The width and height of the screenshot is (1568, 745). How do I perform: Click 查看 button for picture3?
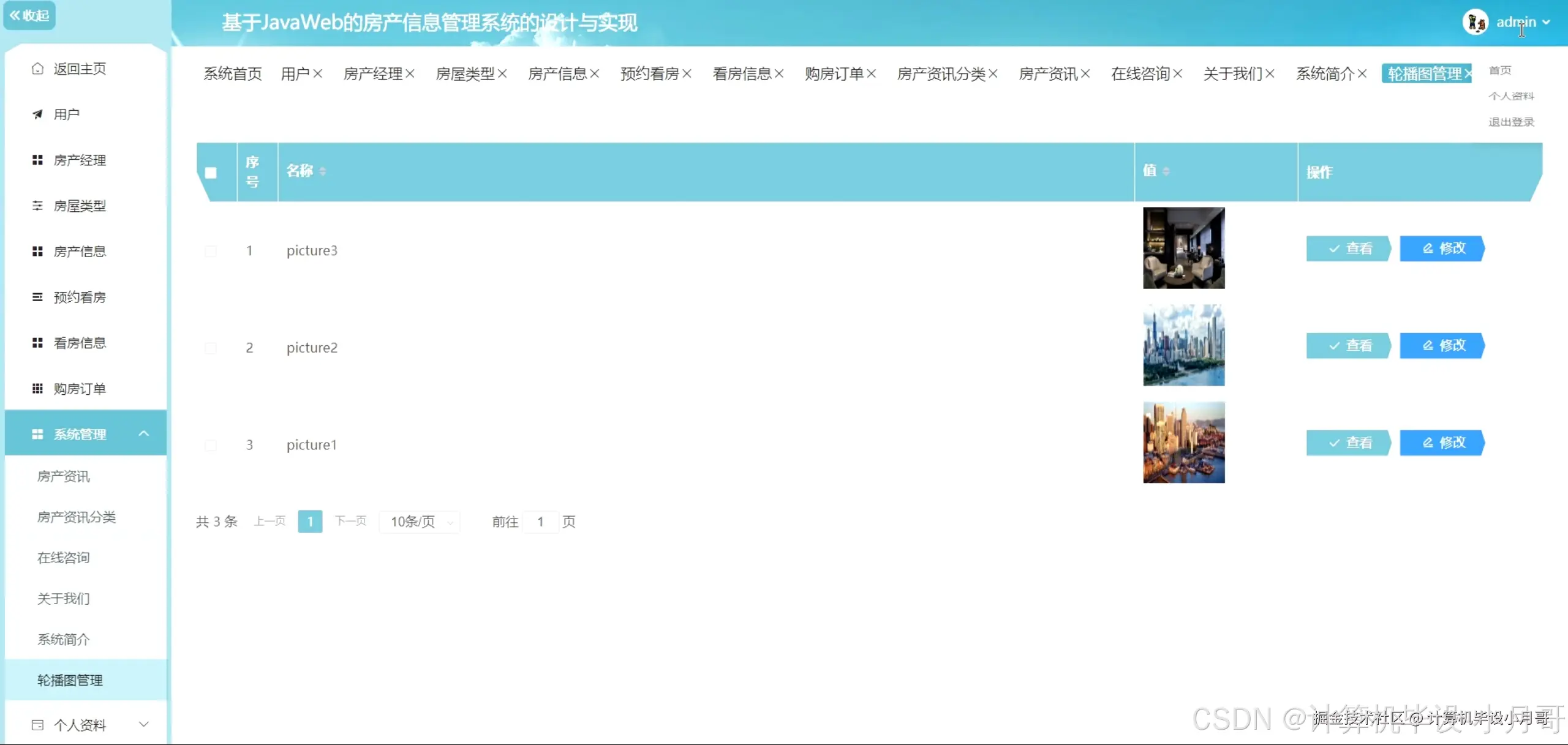pyautogui.click(x=1348, y=249)
